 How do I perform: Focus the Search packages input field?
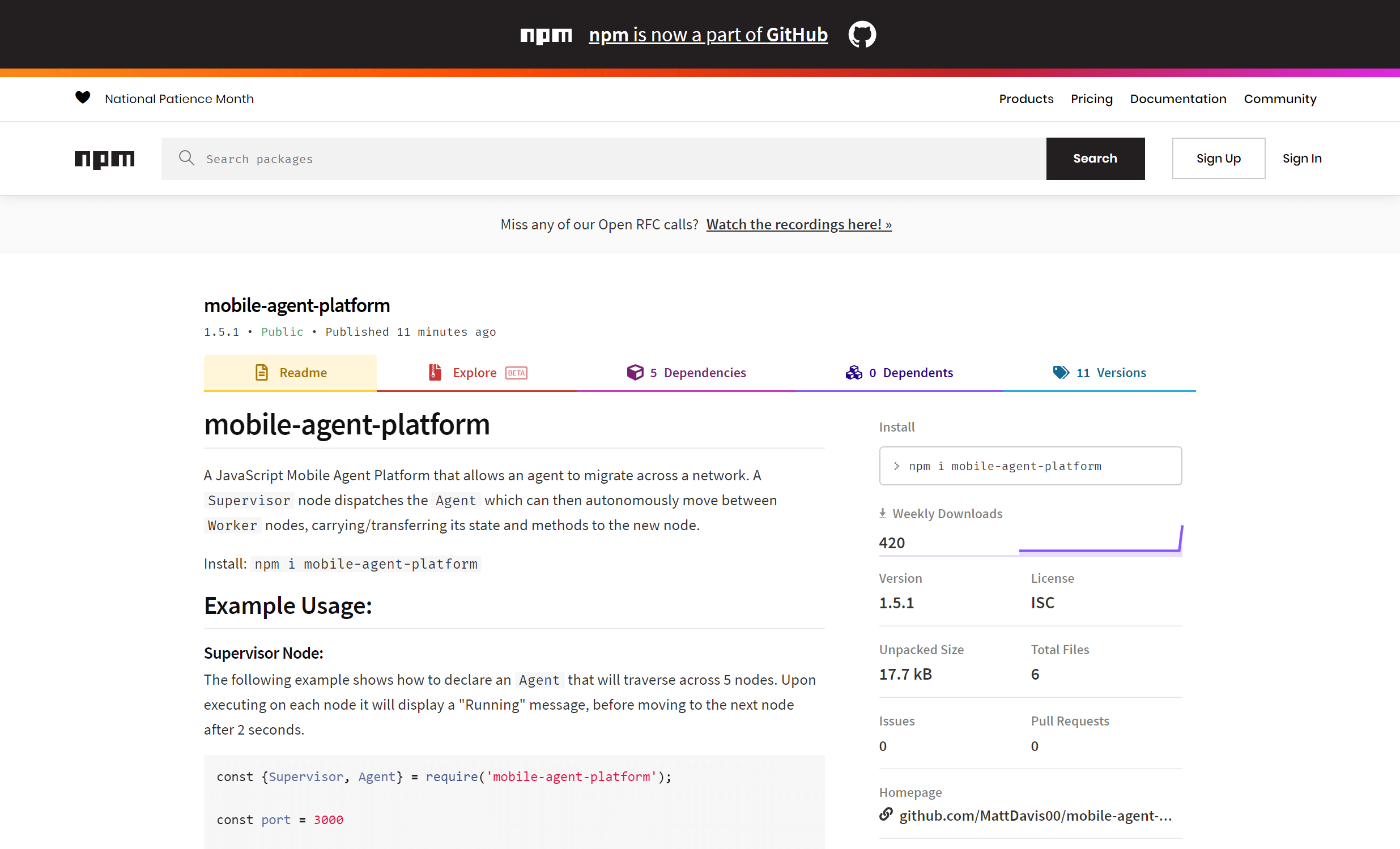coord(603,159)
